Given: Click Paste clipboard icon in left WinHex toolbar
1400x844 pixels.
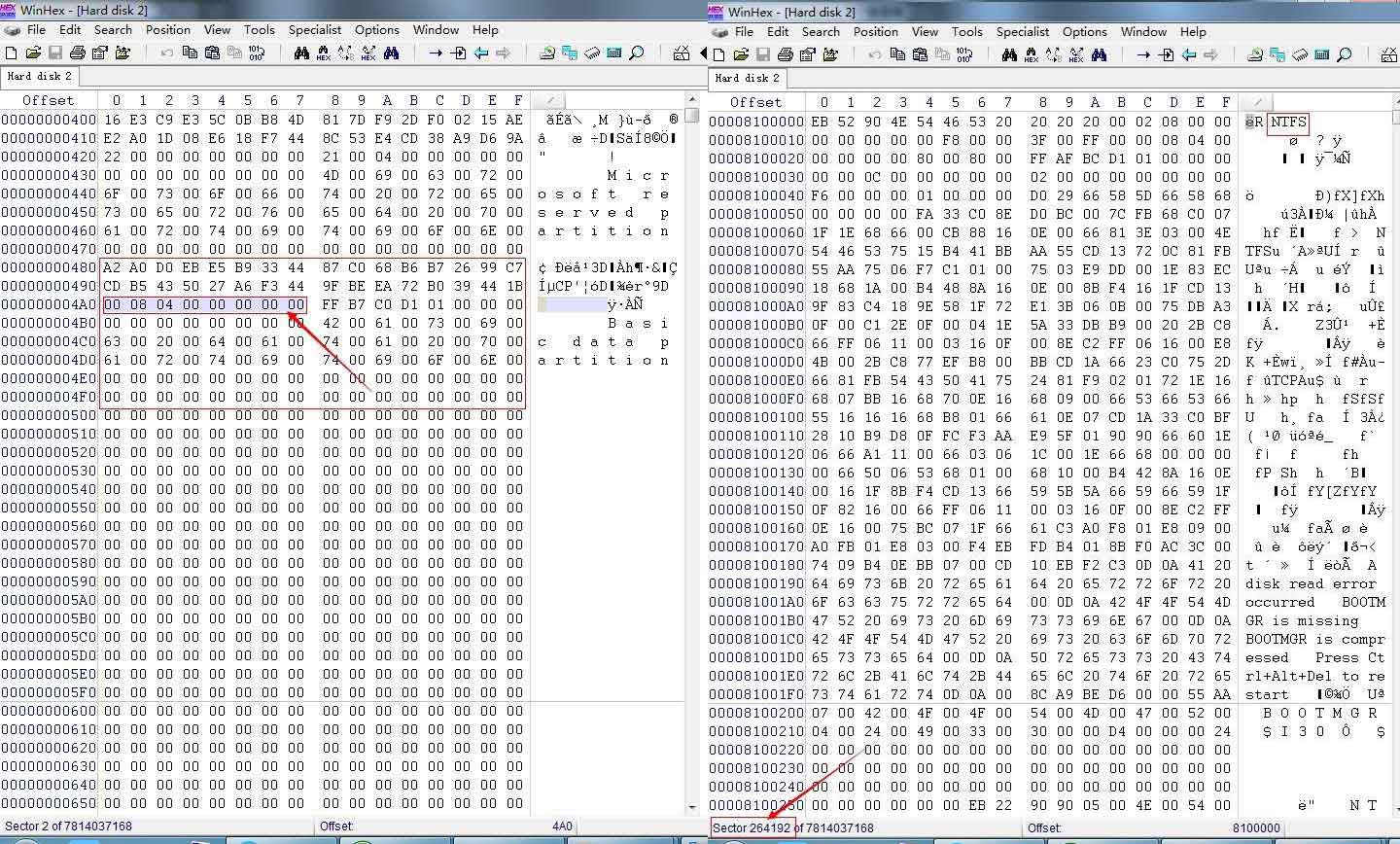Looking at the screenshot, I should pyautogui.click(x=212, y=53).
